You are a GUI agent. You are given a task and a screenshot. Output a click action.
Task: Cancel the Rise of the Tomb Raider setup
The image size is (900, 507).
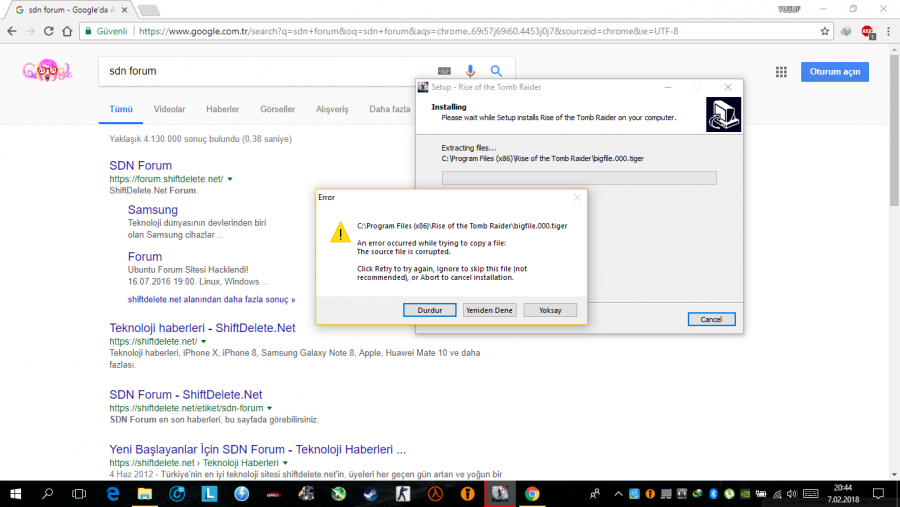tap(711, 319)
